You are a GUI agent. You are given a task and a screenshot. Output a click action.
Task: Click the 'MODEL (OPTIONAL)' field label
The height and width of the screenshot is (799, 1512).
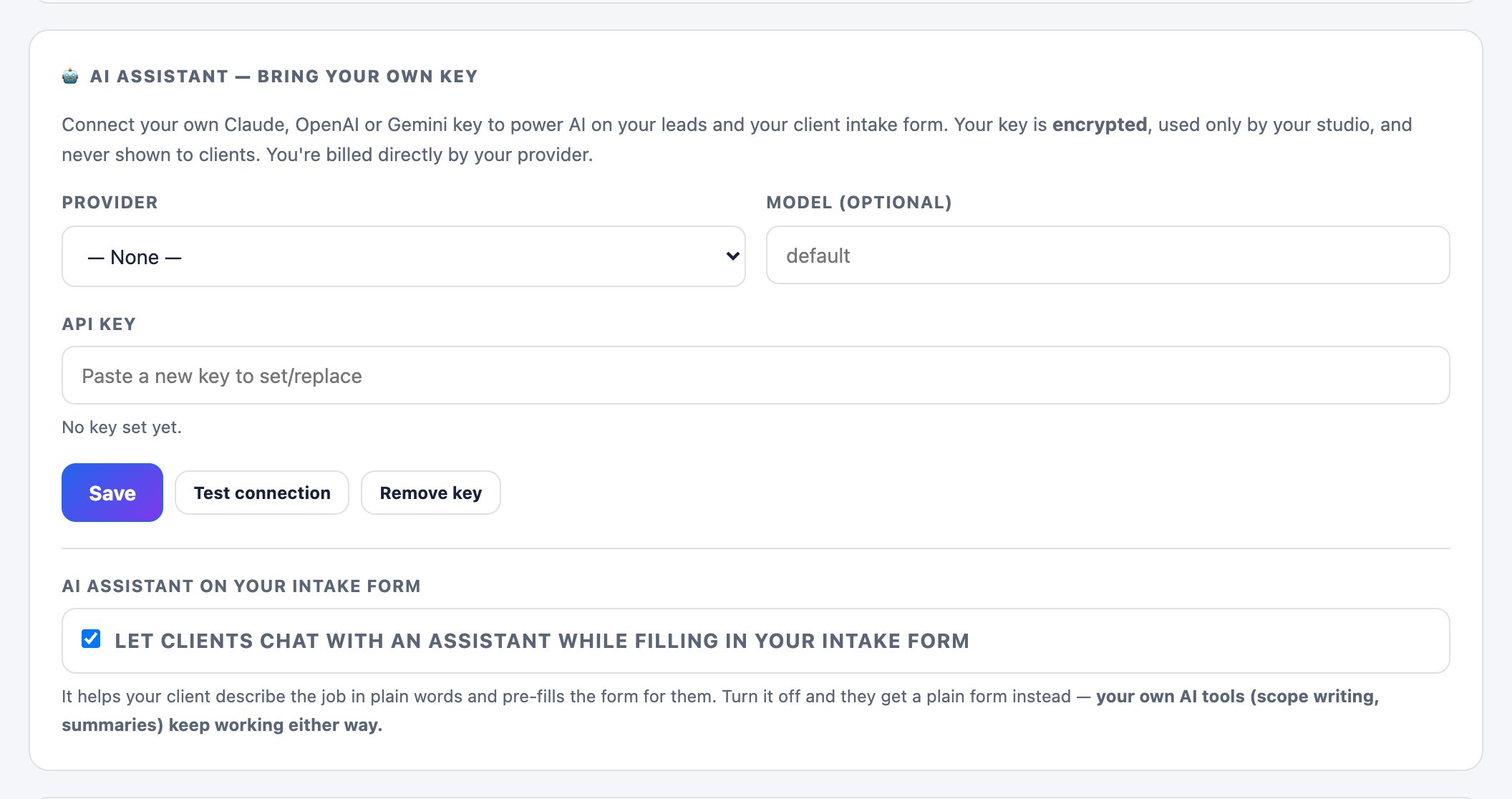click(859, 203)
